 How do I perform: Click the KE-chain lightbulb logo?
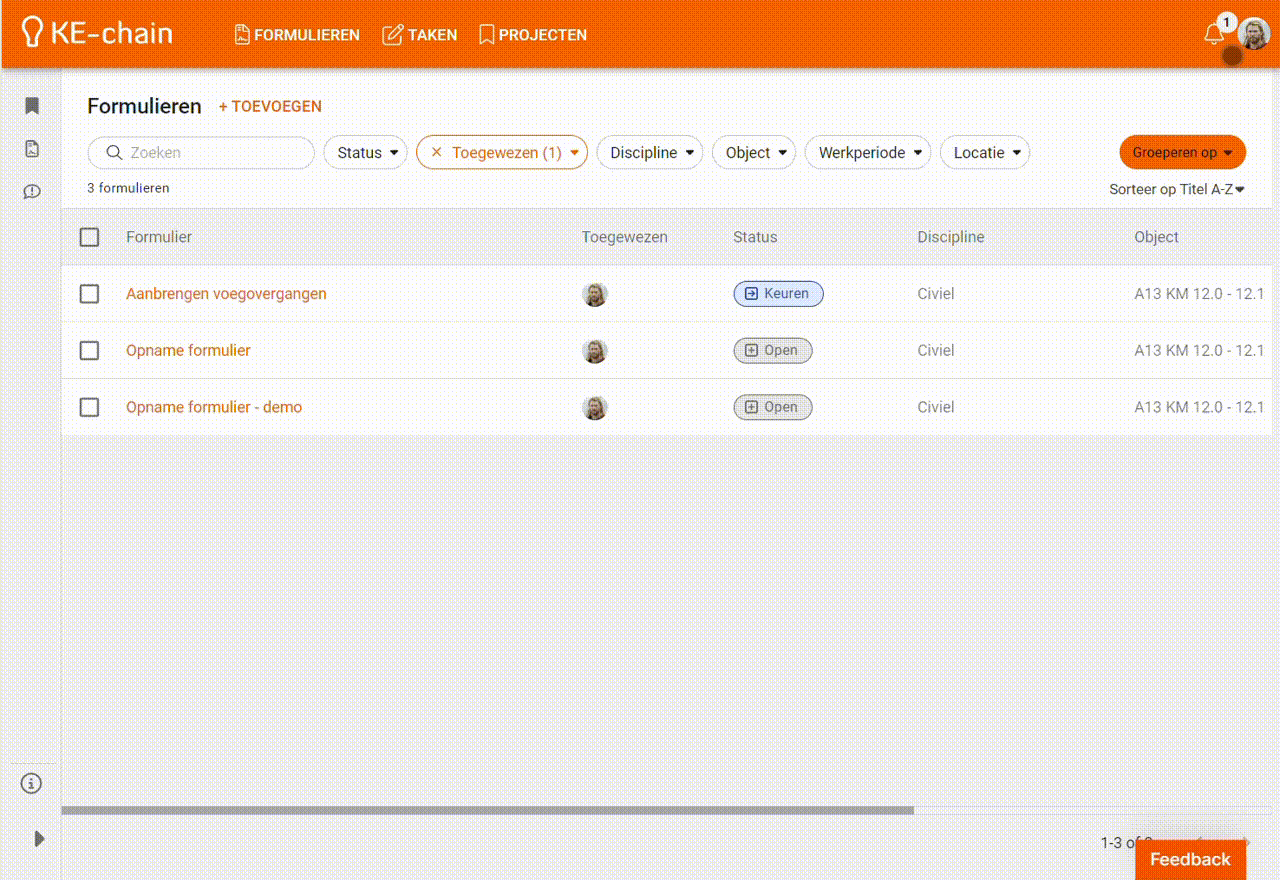pyautogui.click(x=33, y=33)
